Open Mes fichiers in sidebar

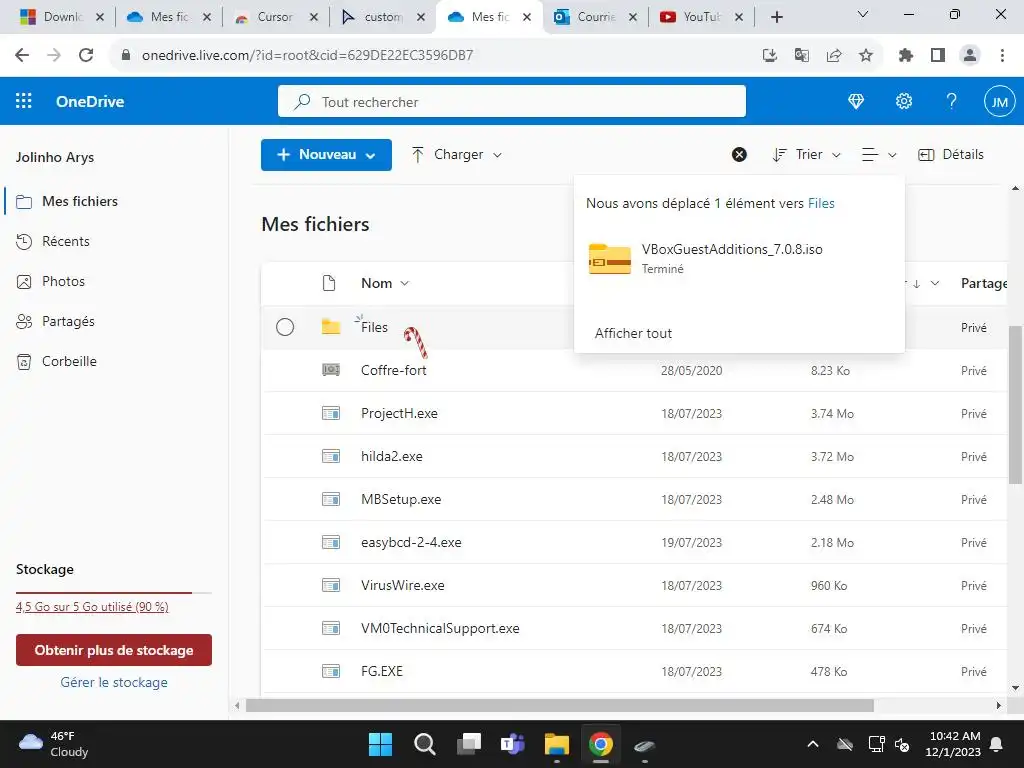tap(80, 201)
